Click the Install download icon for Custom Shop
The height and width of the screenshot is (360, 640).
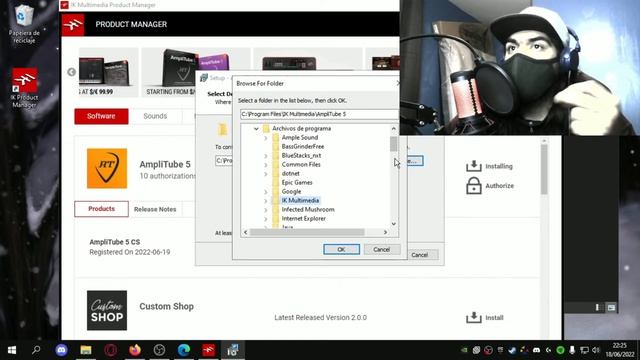[473, 318]
